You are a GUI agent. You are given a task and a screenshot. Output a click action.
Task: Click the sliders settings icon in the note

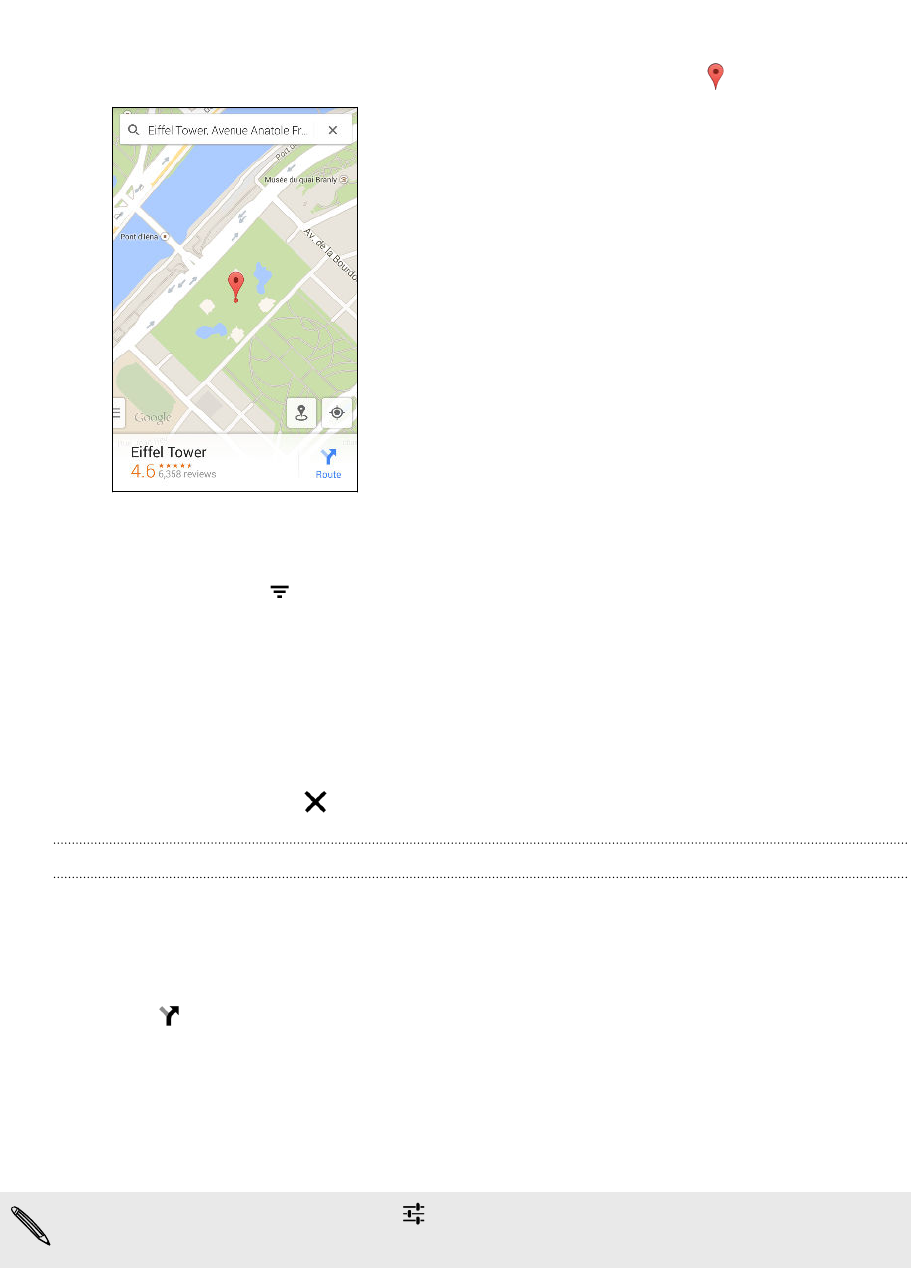(413, 1213)
